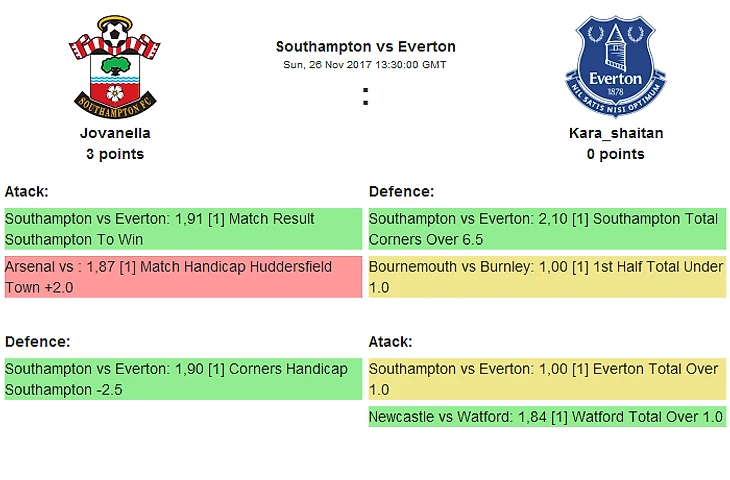This screenshot has height=480, width=730.
Task: Click the score colon between team logos
Action: click(366, 97)
